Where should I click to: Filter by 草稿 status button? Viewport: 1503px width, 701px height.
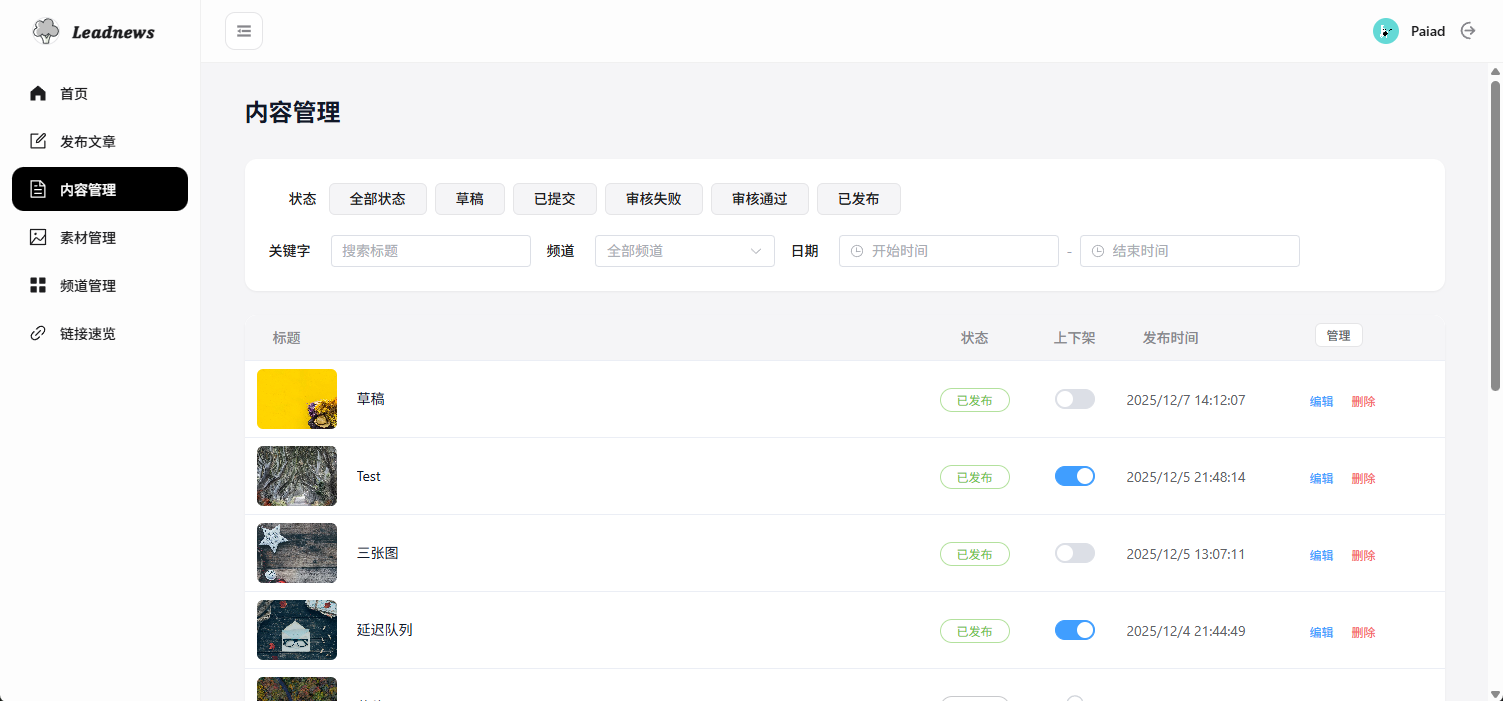[x=470, y=199]
